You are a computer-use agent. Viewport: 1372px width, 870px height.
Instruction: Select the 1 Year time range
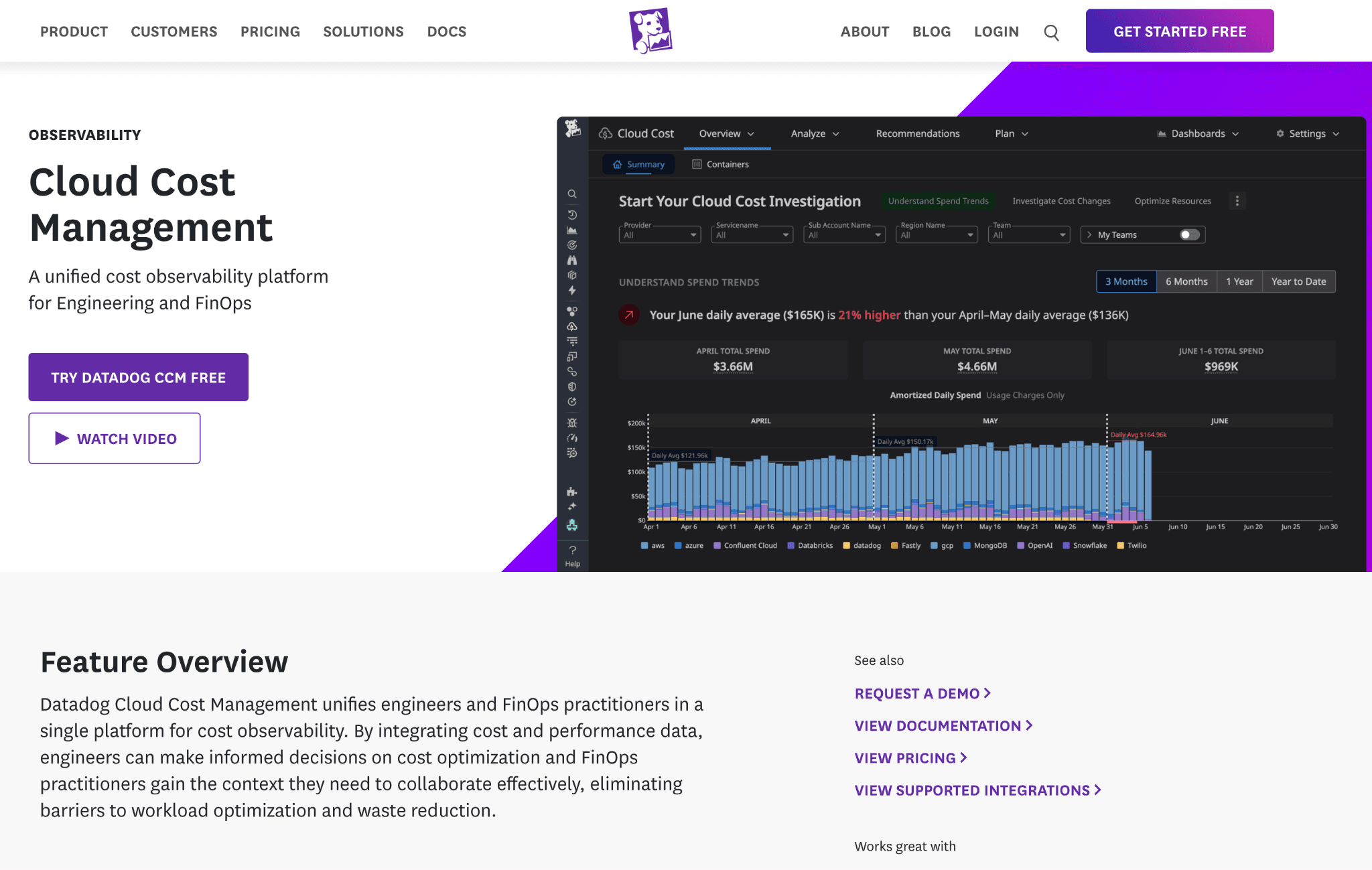[1239, 282]
